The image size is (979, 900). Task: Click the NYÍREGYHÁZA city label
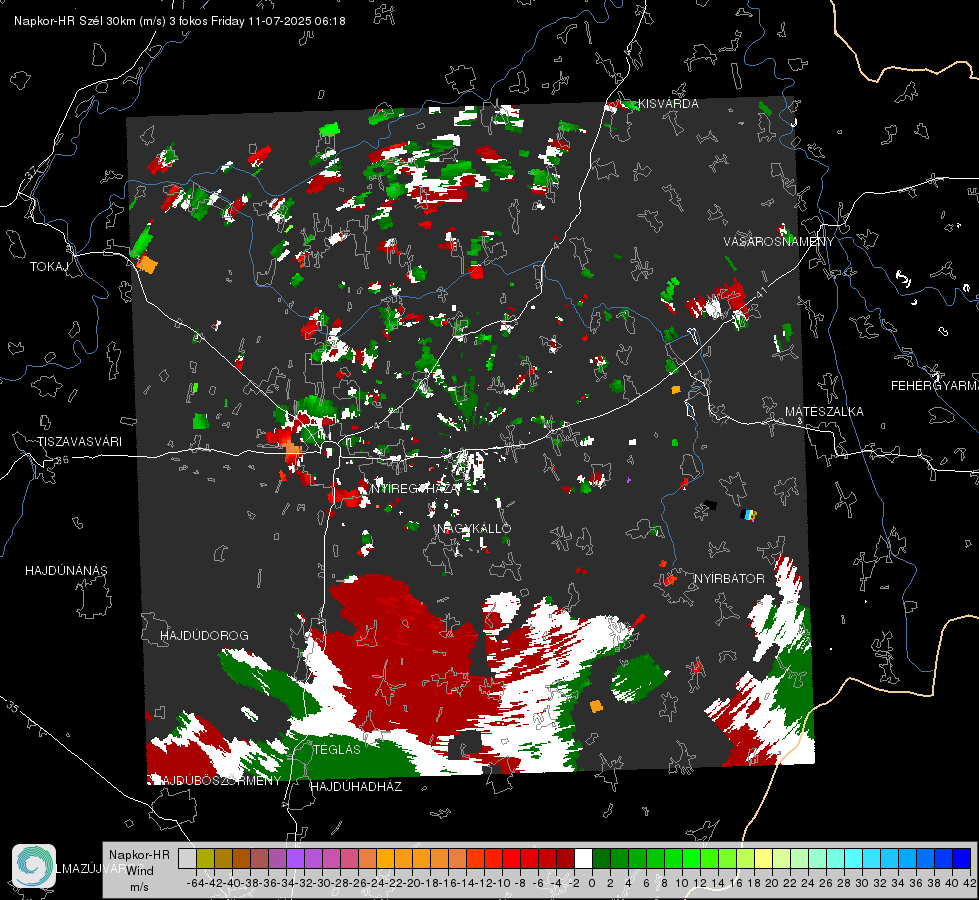(x=416, y=488)
